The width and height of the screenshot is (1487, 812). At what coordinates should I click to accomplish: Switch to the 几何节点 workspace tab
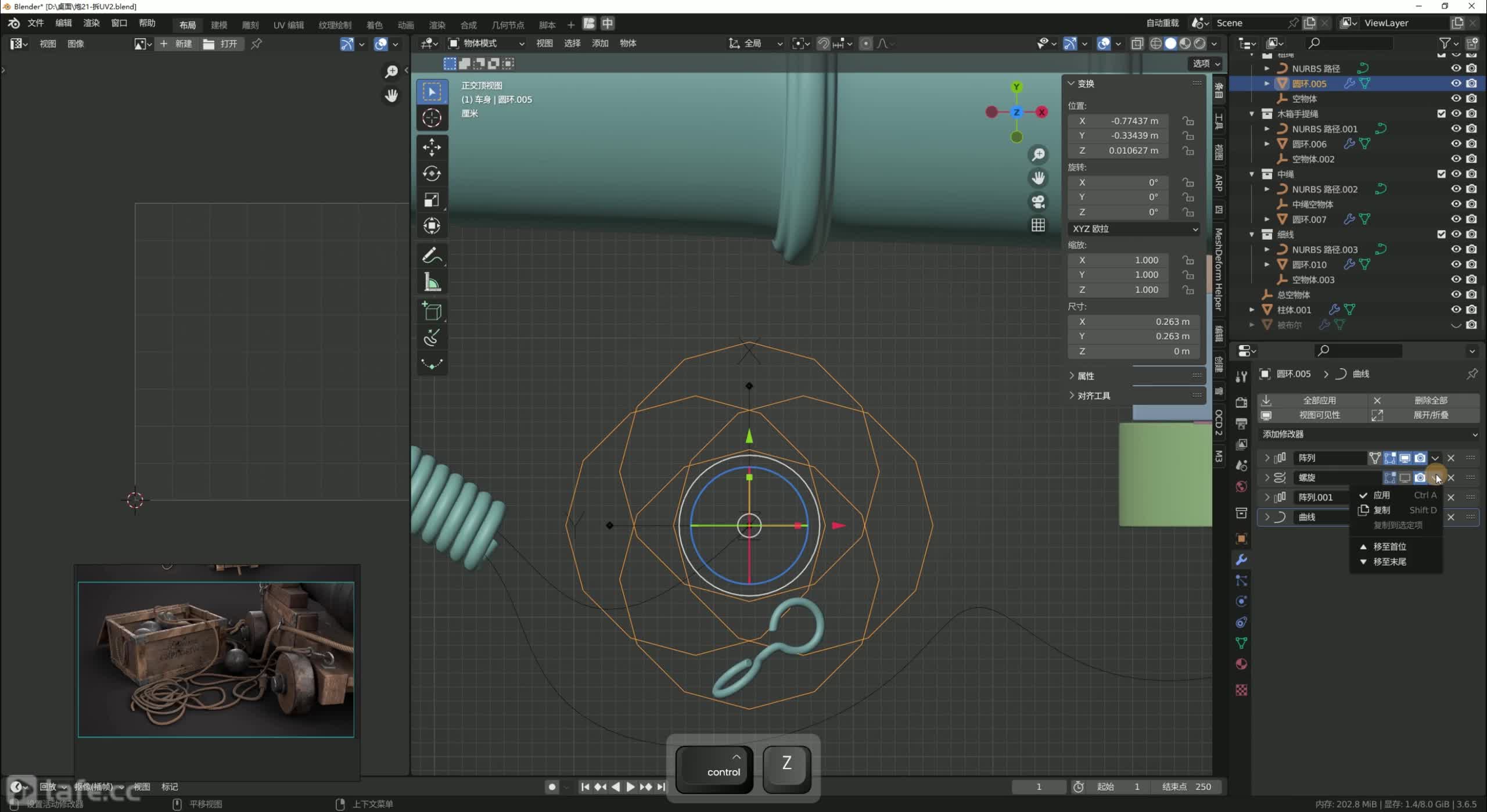pyautogui.click(x=508, y=24)
